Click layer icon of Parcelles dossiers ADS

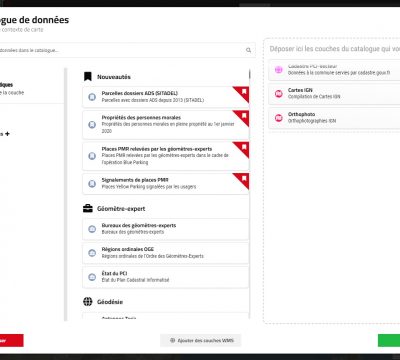[92, 97]
